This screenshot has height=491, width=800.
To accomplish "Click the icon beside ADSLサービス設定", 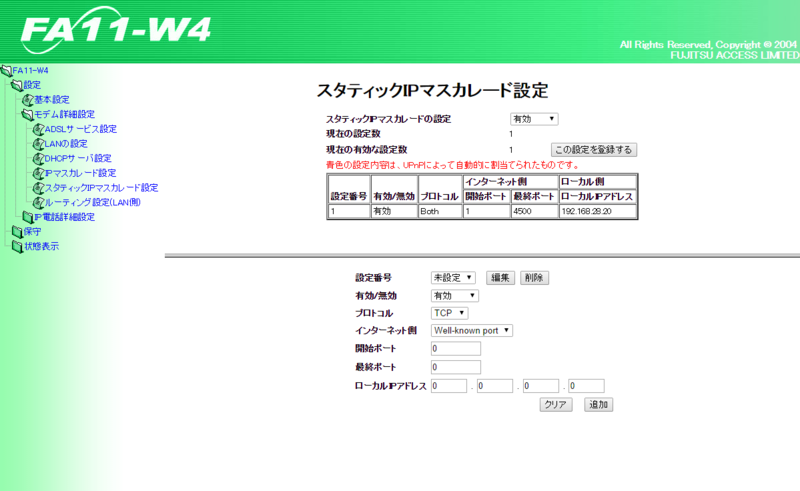I will (x=39, y=129).
